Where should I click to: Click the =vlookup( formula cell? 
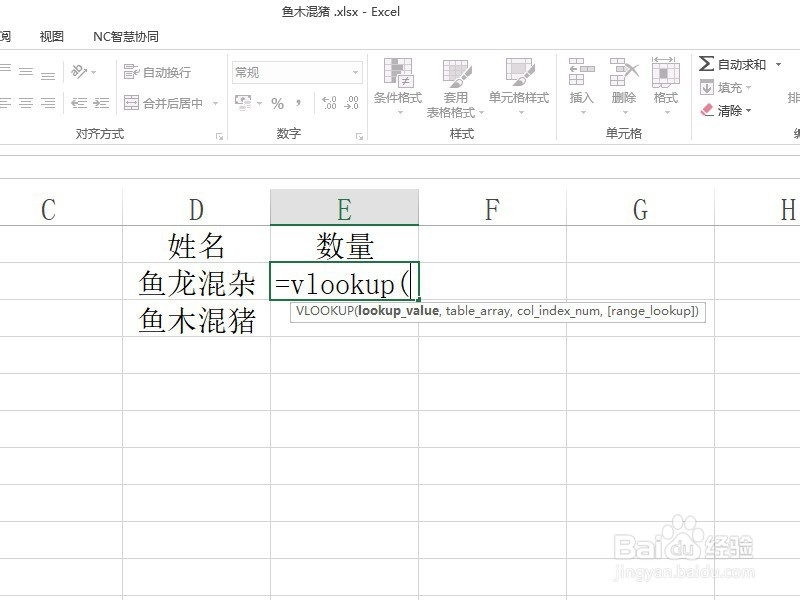coord(344,282)
